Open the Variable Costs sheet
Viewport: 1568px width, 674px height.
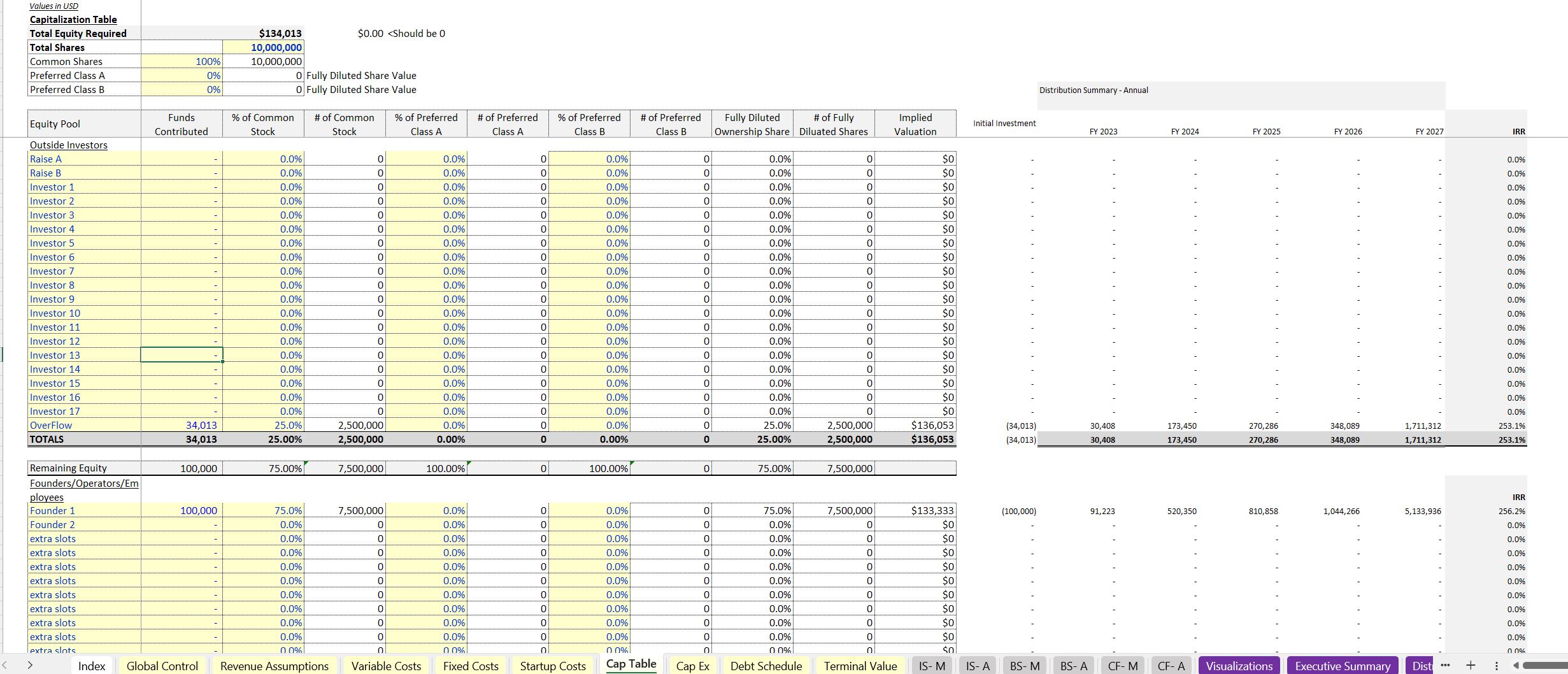coord(386,666)
